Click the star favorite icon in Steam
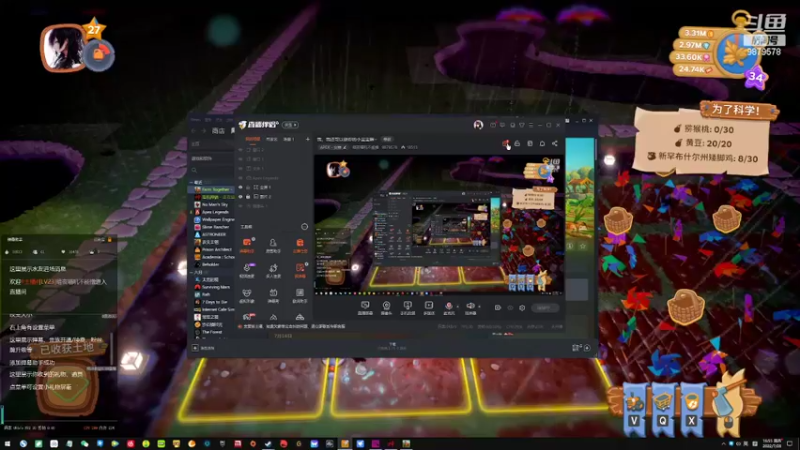The height and width of the screenshot is (450, 800). pyautogui.click(x=583, y=246)
